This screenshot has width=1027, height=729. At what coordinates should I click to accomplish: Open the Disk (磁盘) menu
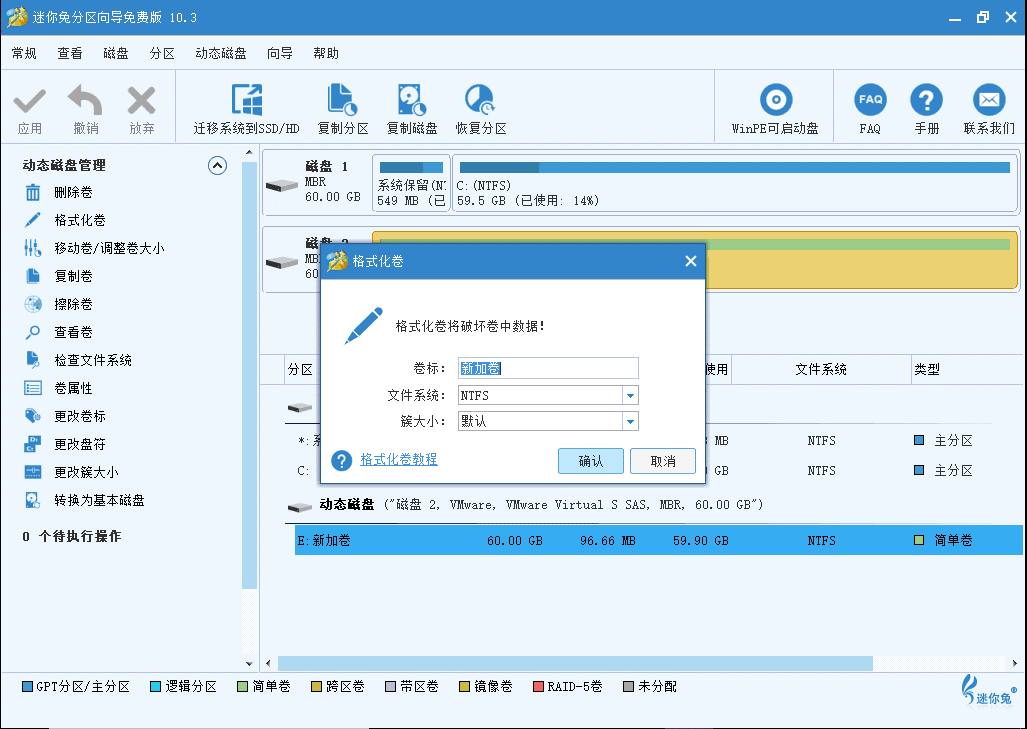(x=116, y=54)
